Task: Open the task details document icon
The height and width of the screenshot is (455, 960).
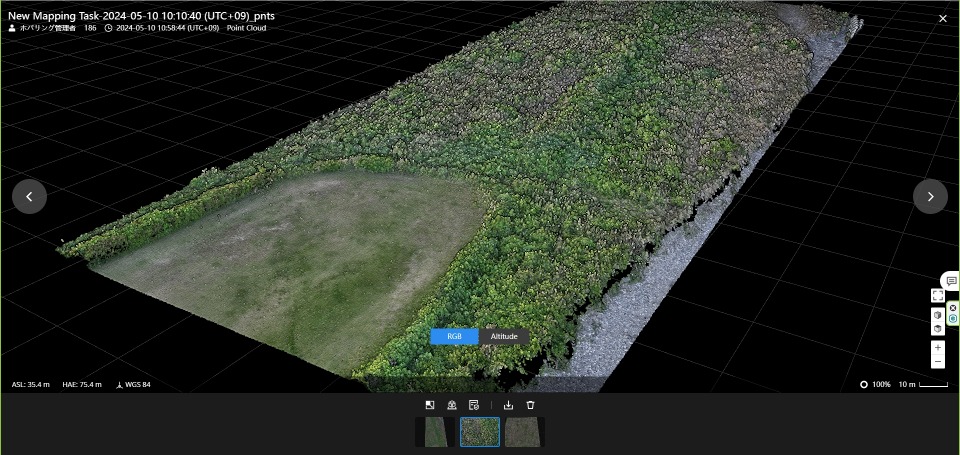Action: tap(474, 405)
